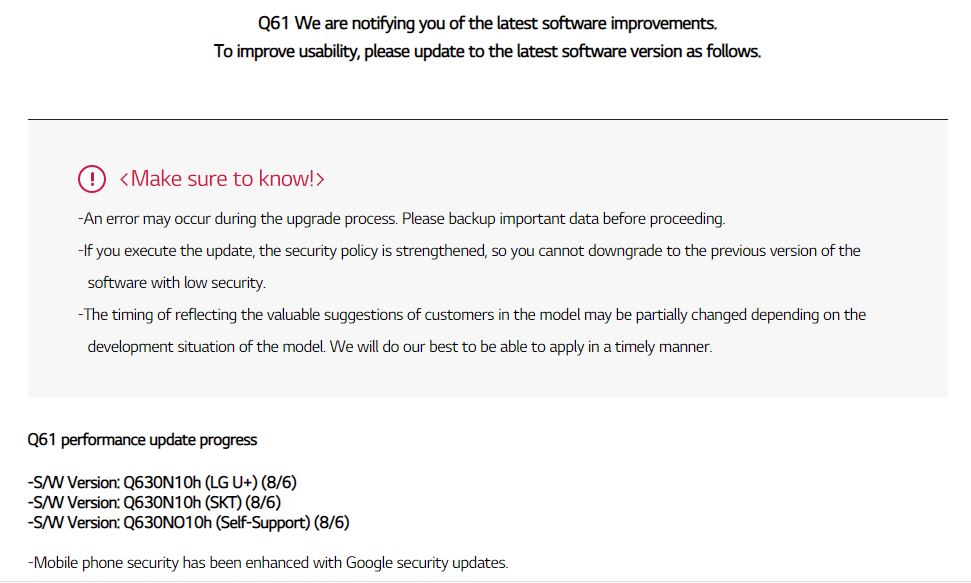Click the "To improve usability" subtitle line
971x583 pixels.
pyautogui.click(x=487, y=51)
